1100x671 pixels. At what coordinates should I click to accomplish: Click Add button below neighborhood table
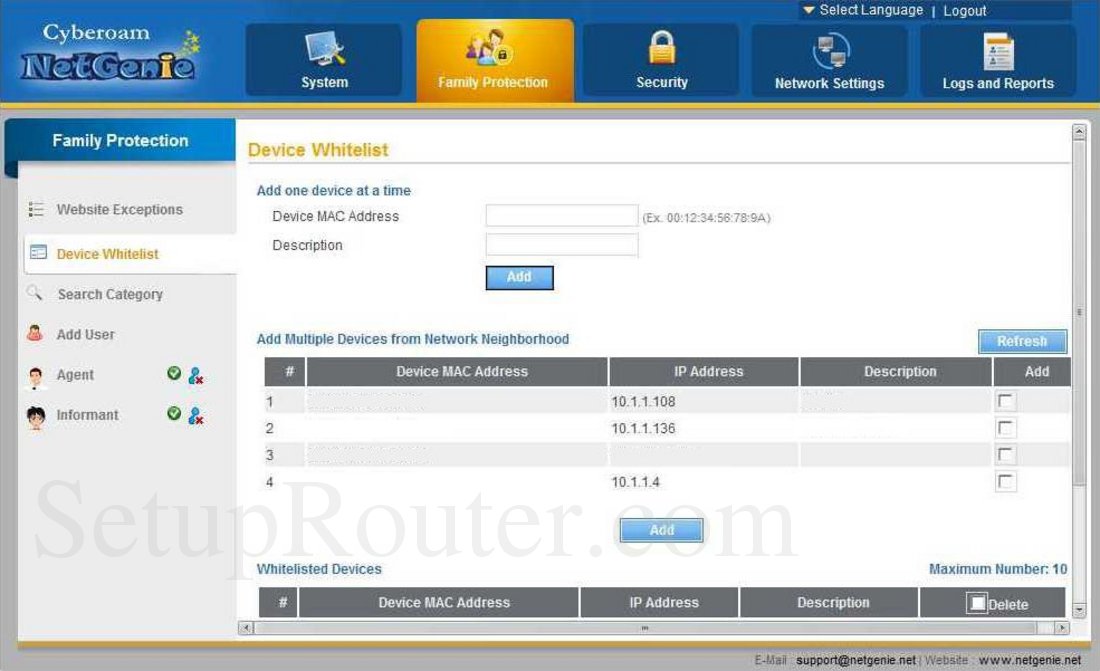(661, 531)
